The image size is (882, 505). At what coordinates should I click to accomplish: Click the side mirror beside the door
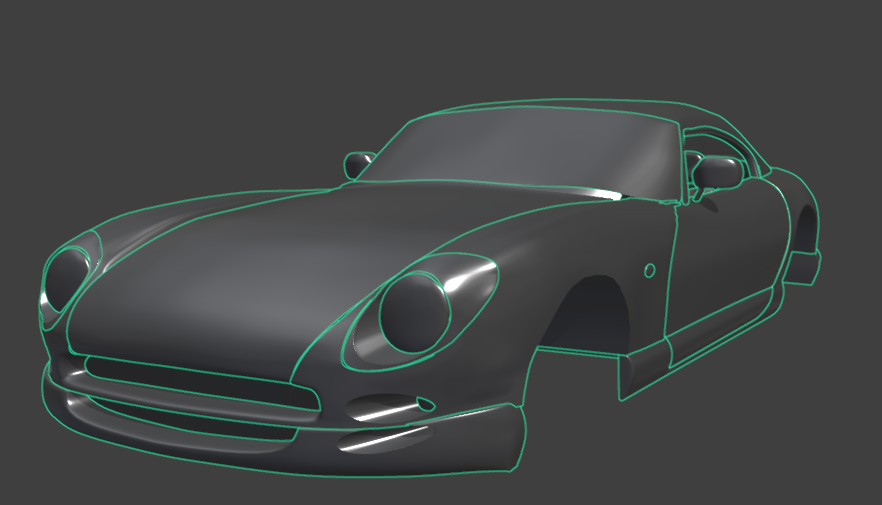(716, 172)
